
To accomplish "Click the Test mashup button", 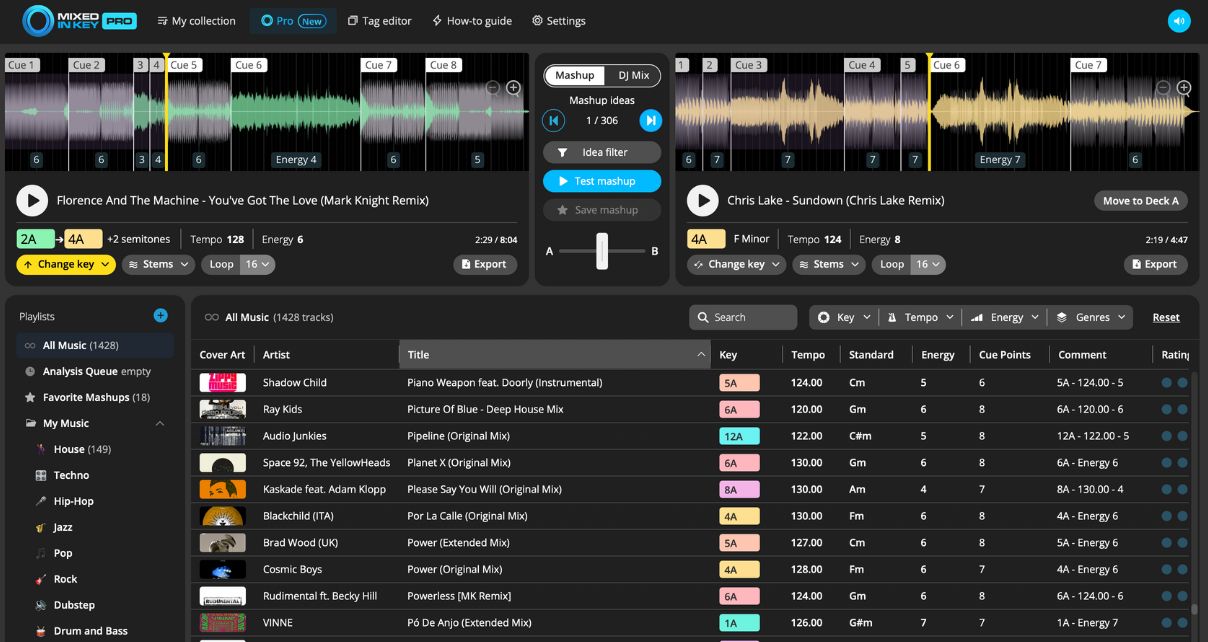I will coord(602,182).
